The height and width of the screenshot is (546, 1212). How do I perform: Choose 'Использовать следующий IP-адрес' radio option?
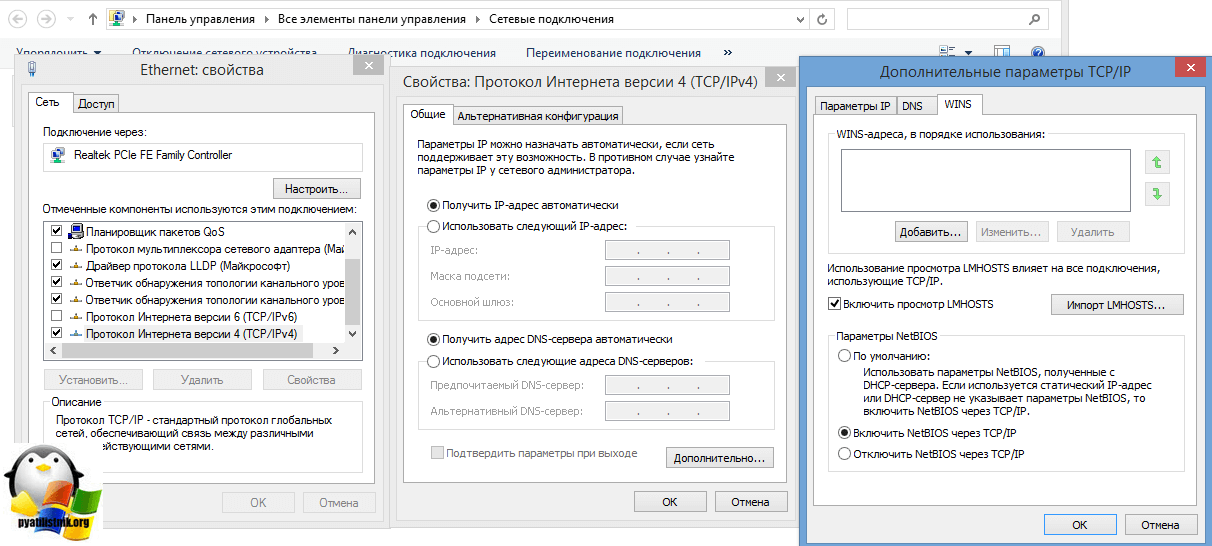[x=433, y=226]
